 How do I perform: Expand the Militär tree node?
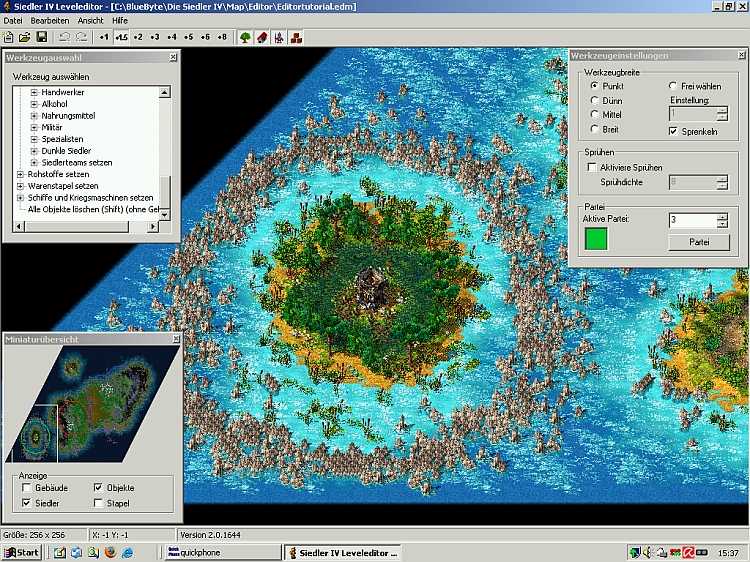[34, 127]
